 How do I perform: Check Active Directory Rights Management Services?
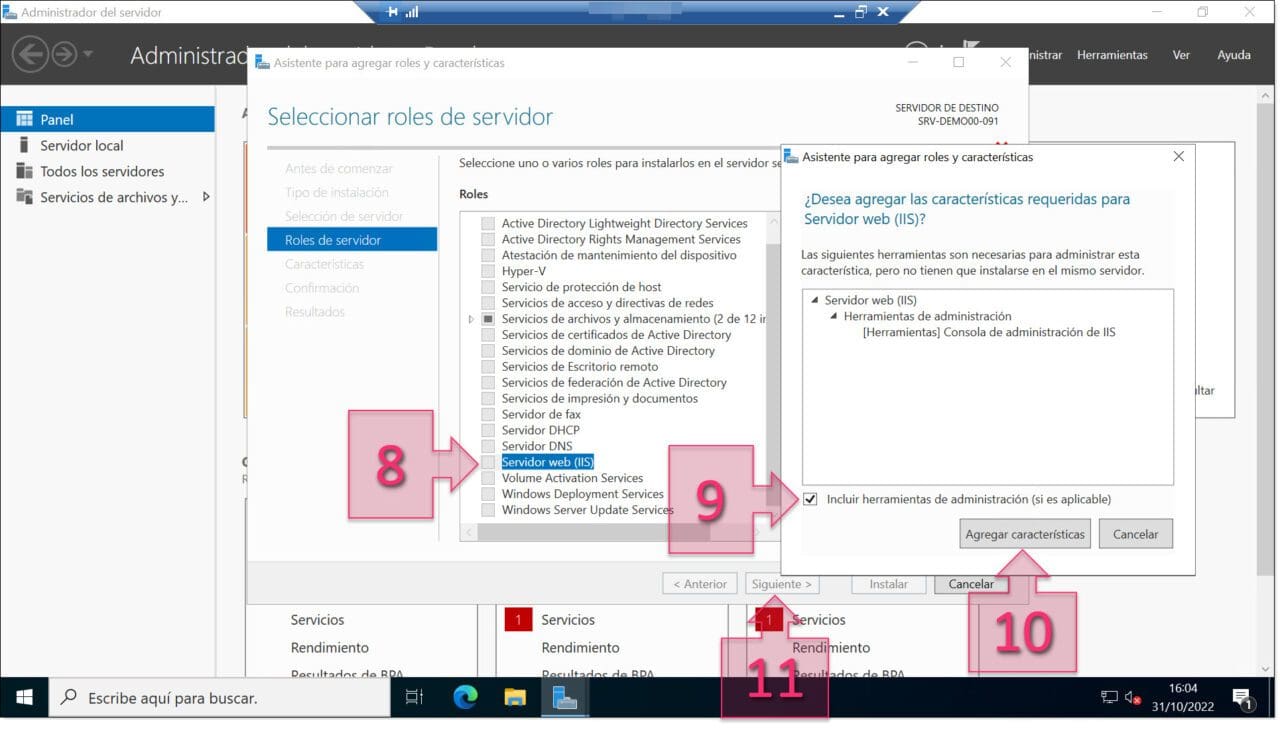click(488, 239)
